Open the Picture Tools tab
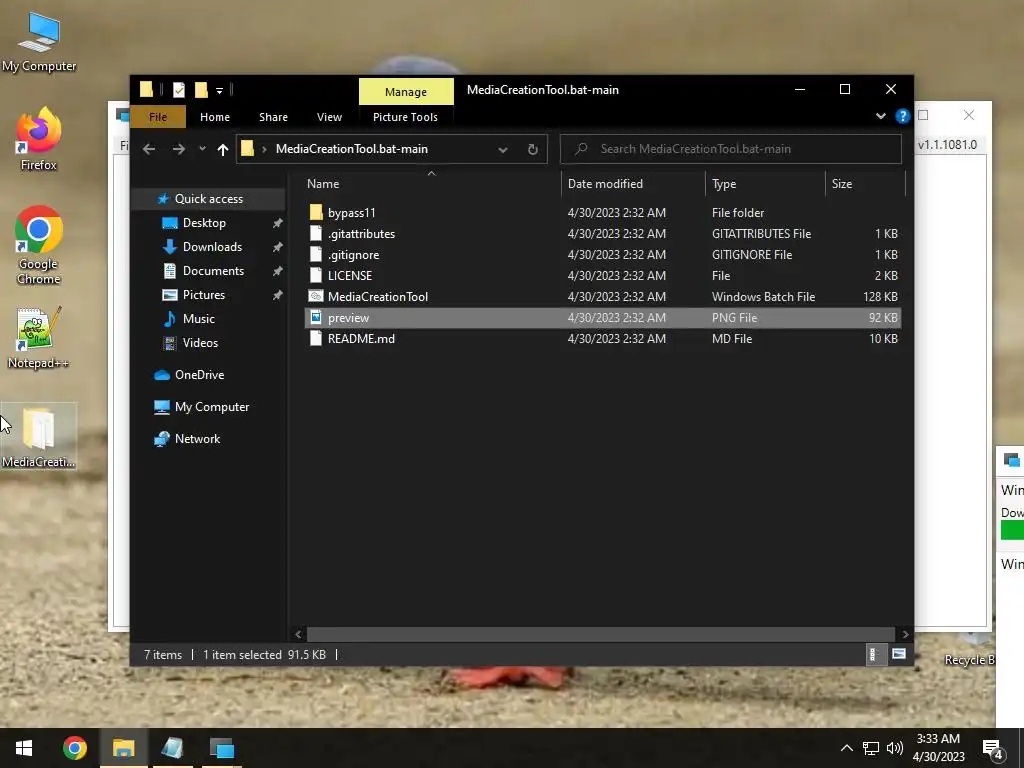This screenshot has width=1024, height=768. pos(406,117)
